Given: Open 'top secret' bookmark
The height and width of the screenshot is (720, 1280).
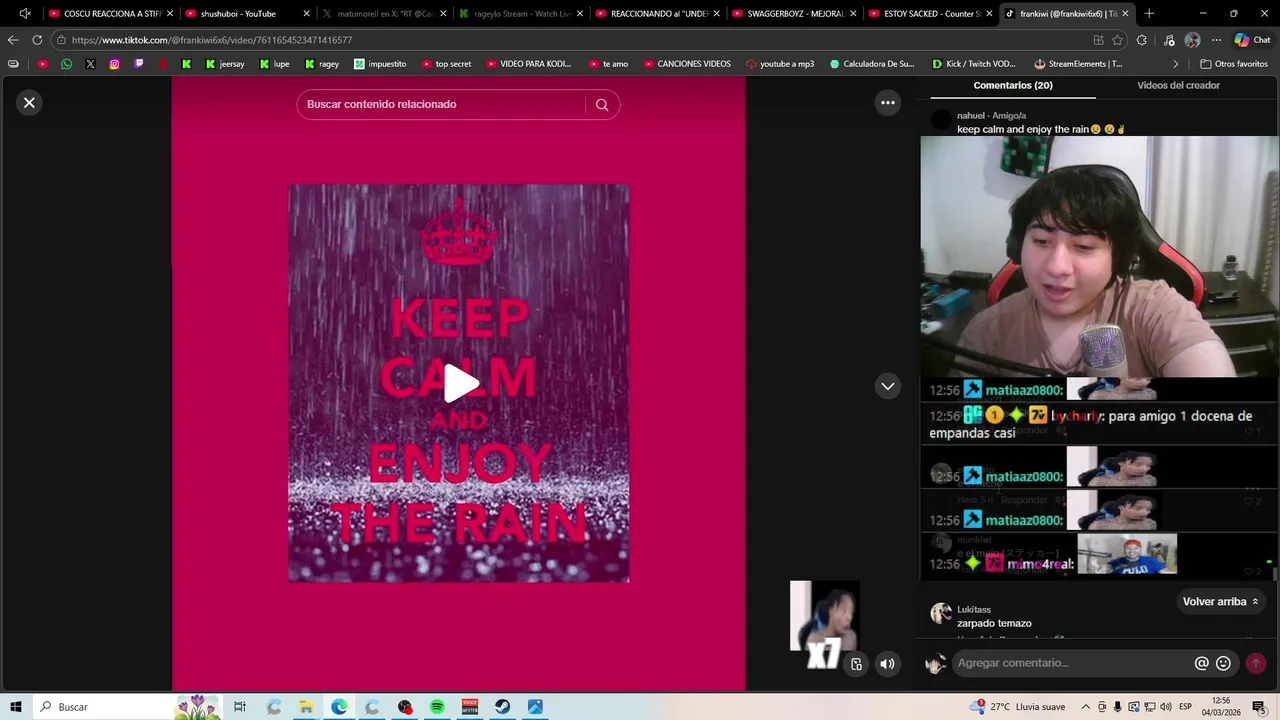Looking at the screenshot, I should coord(446,64).
